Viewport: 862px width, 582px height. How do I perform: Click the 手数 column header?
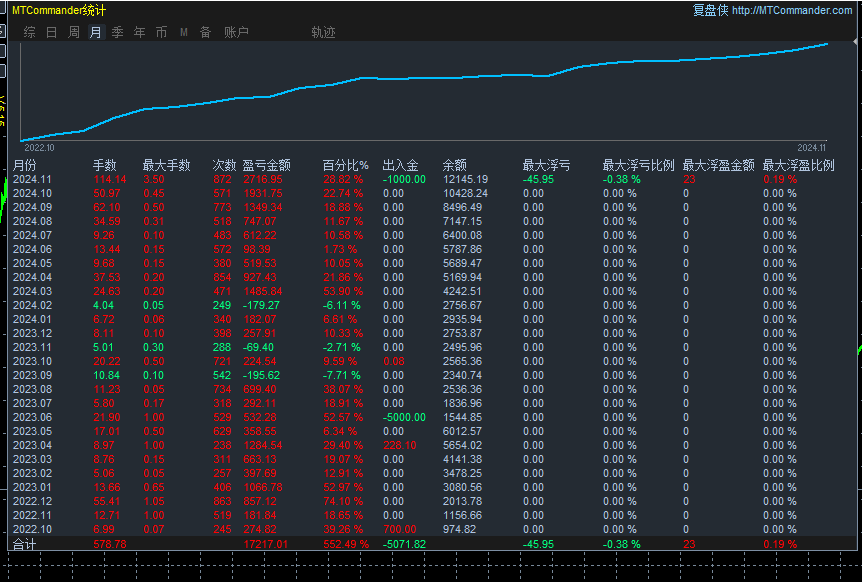[x=104, y=165]
